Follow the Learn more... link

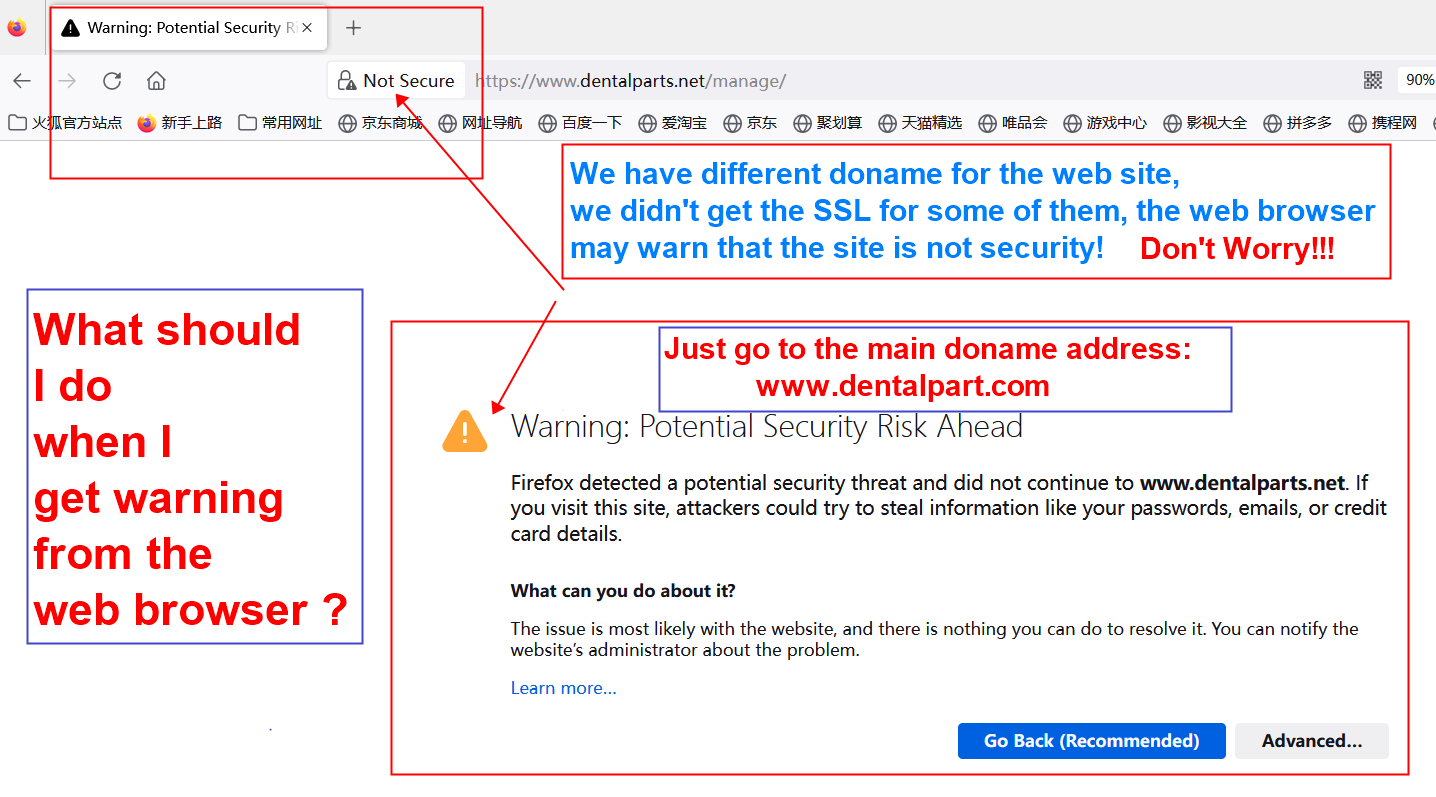[563, 688]
